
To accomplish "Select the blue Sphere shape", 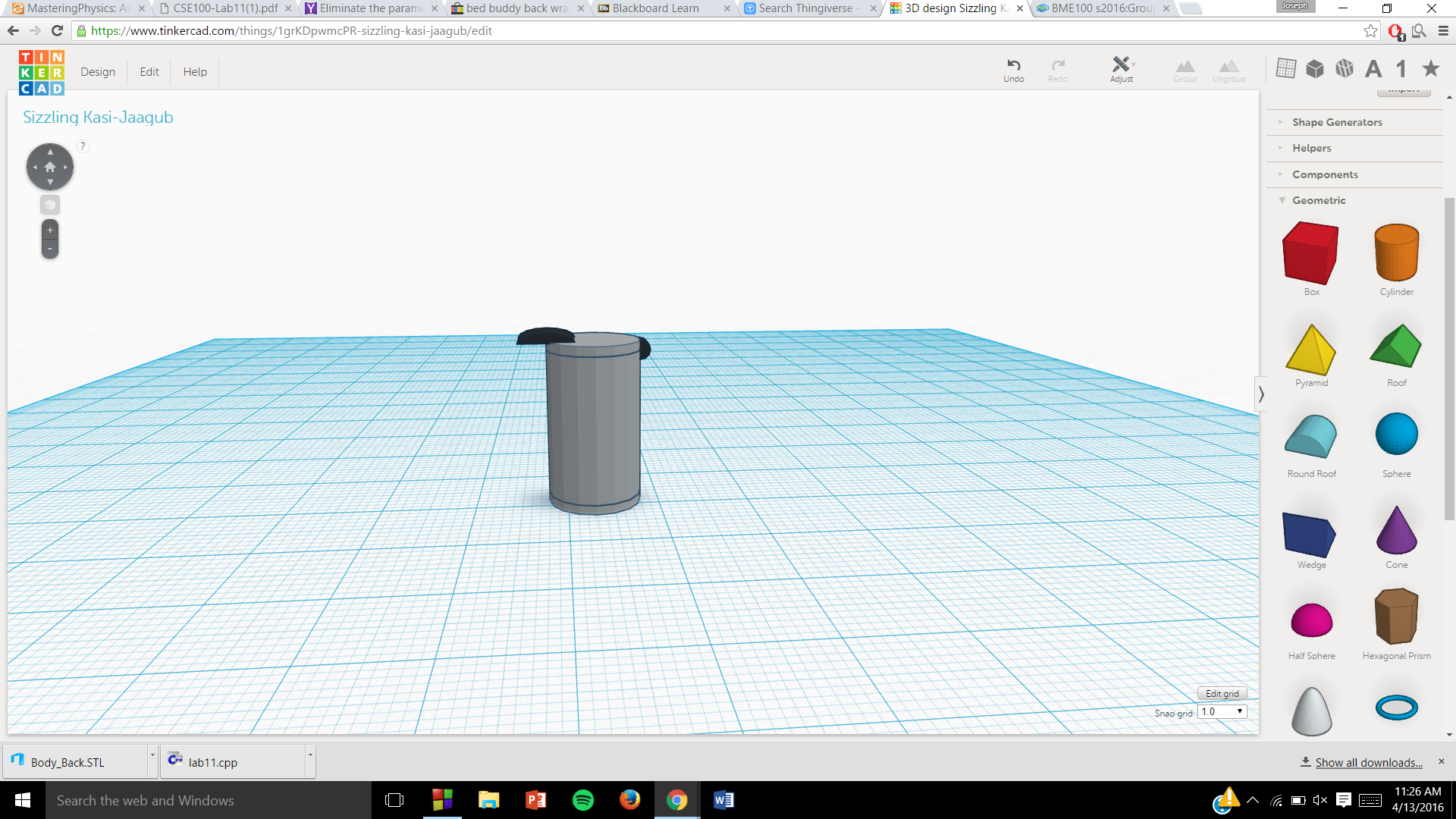I will tap(1396, 435).
